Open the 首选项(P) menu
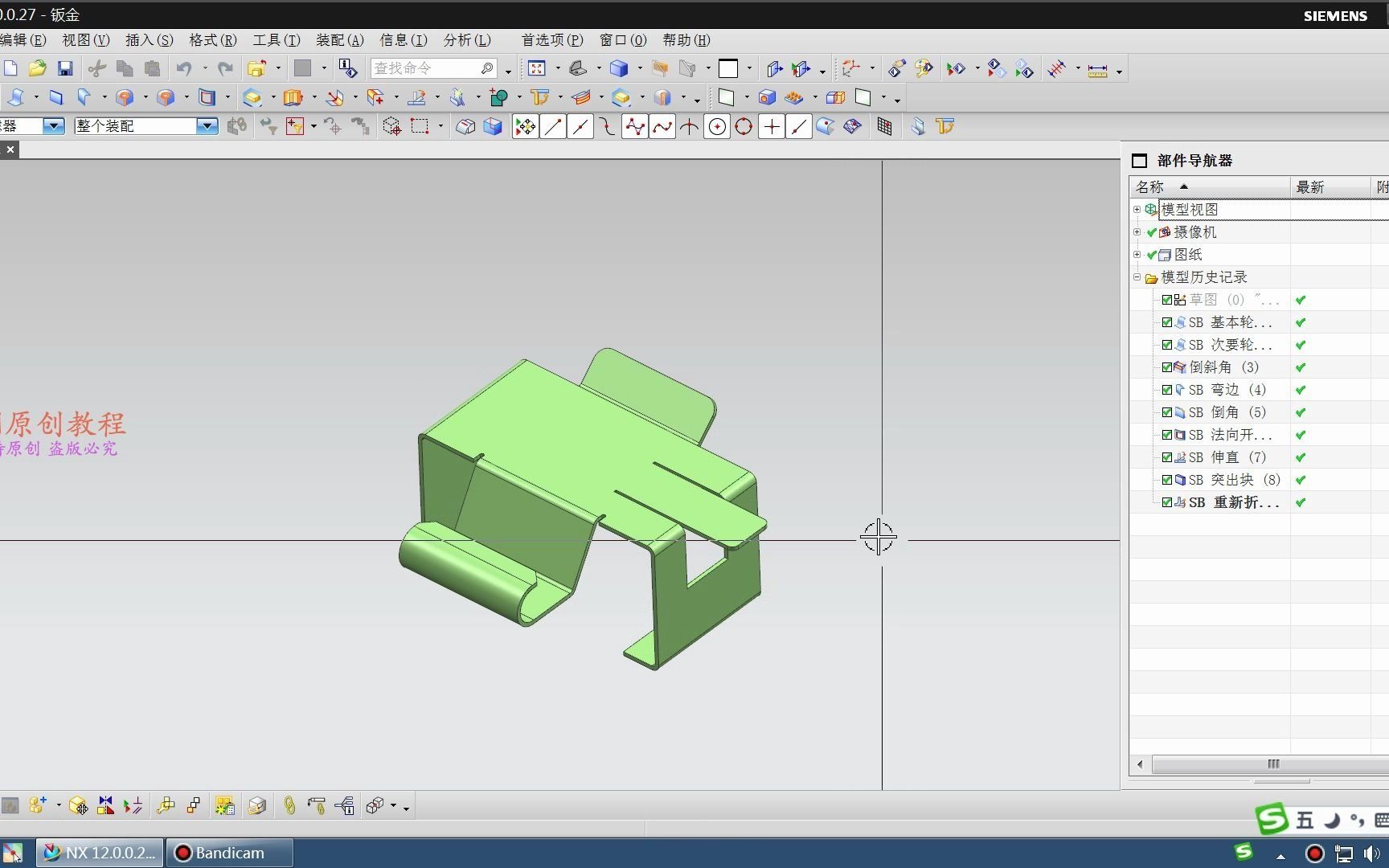1389x868 pixels. click(x=552, y=40)
